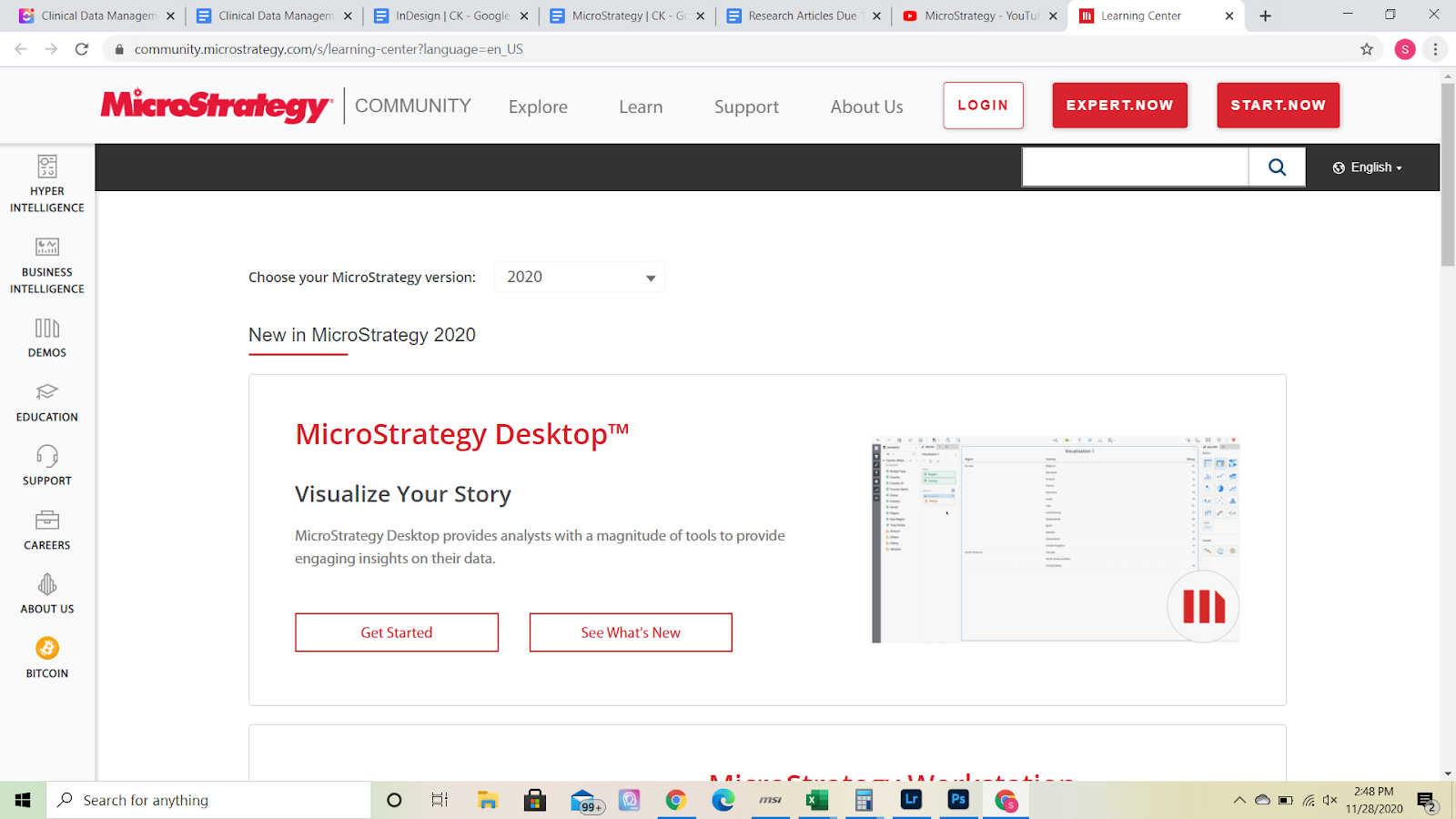The width and height of the screenshot is (1456, 819).
Task: Click the MicroStrategy logo
Action: pos(217,106)
